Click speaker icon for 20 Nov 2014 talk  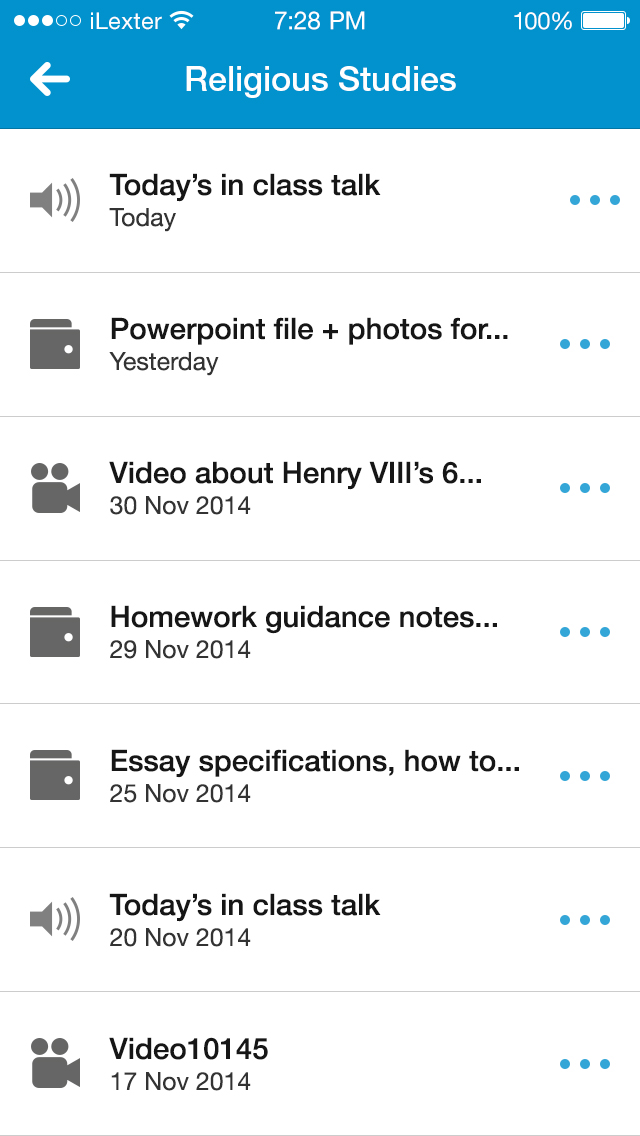coord(55,919)
